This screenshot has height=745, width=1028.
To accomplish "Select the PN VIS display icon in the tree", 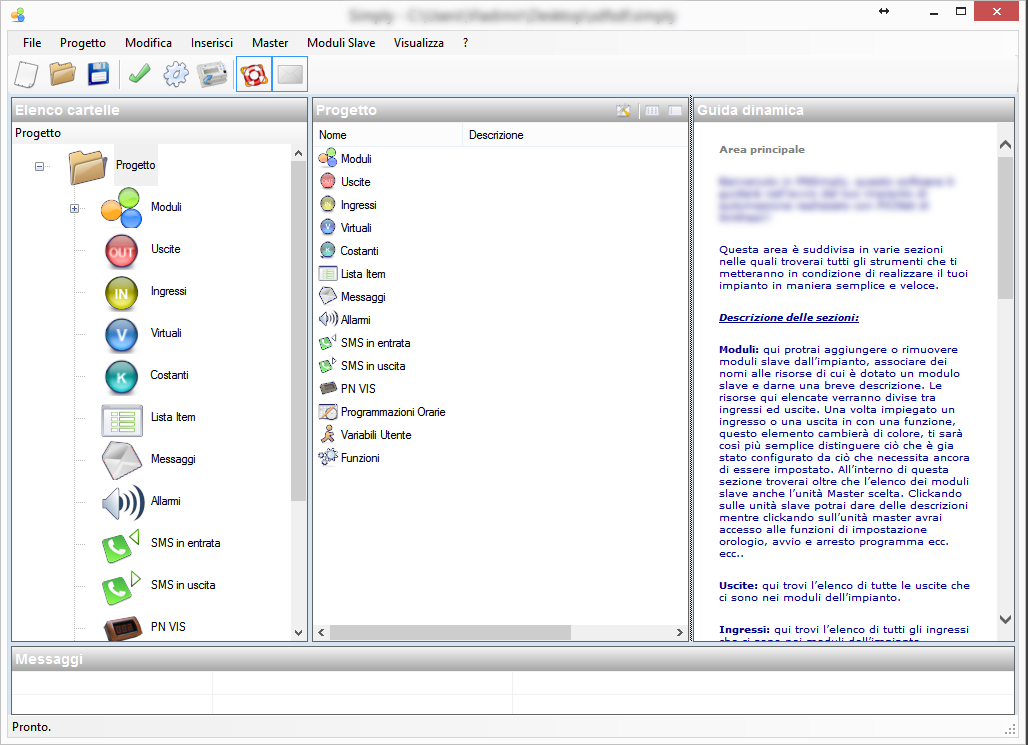I will point(123,628).
